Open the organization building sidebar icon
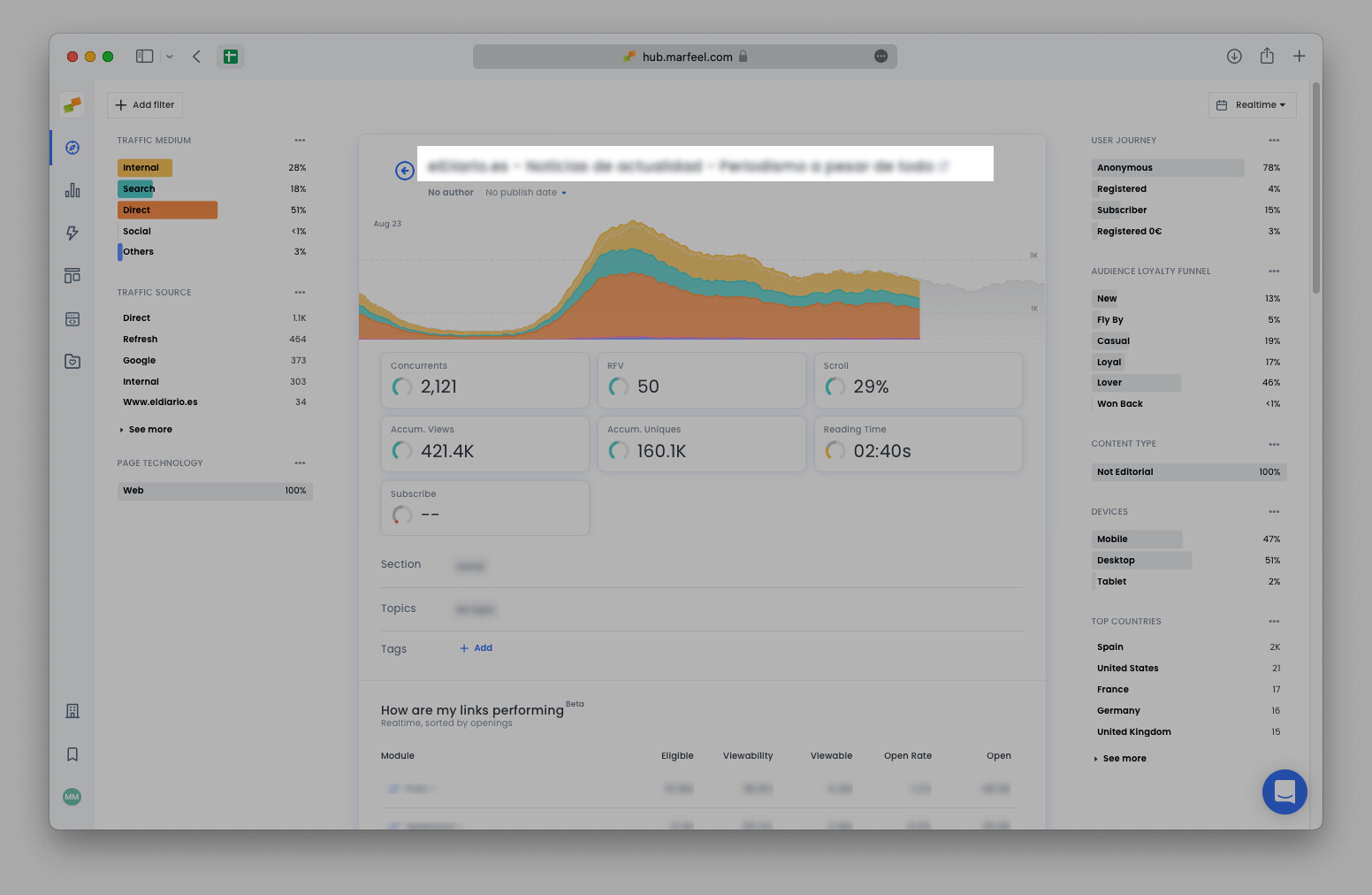This screenshot has width=1372, height=895. (72, 711)
